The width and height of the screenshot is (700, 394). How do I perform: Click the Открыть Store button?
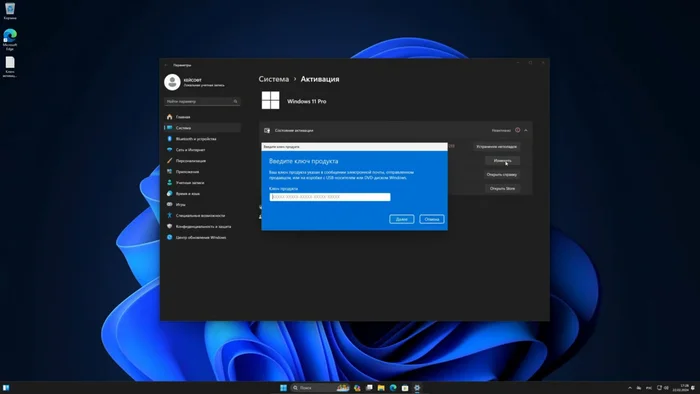(x=502, y=188)
